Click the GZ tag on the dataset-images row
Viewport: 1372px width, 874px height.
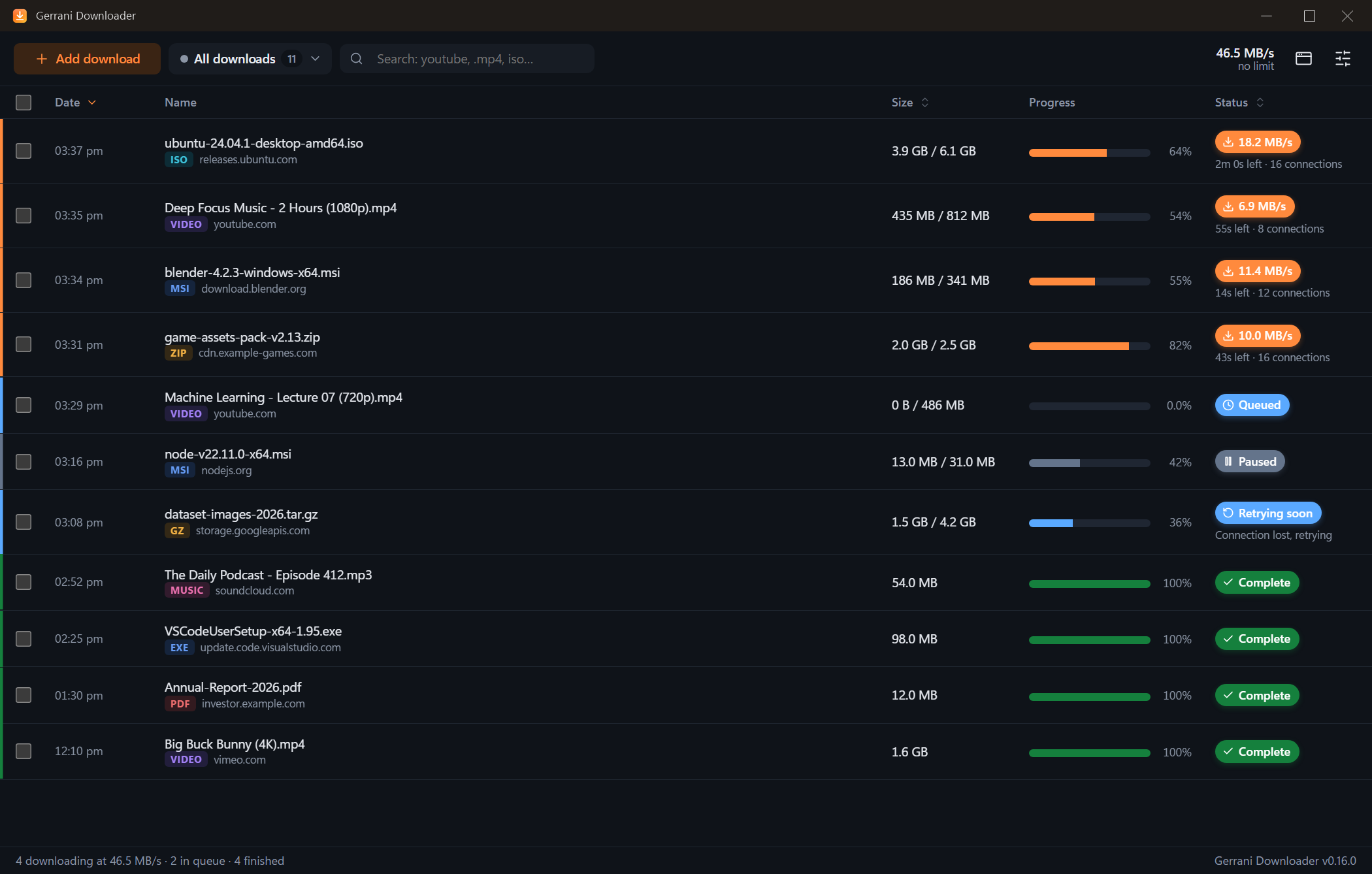point(177,531)
